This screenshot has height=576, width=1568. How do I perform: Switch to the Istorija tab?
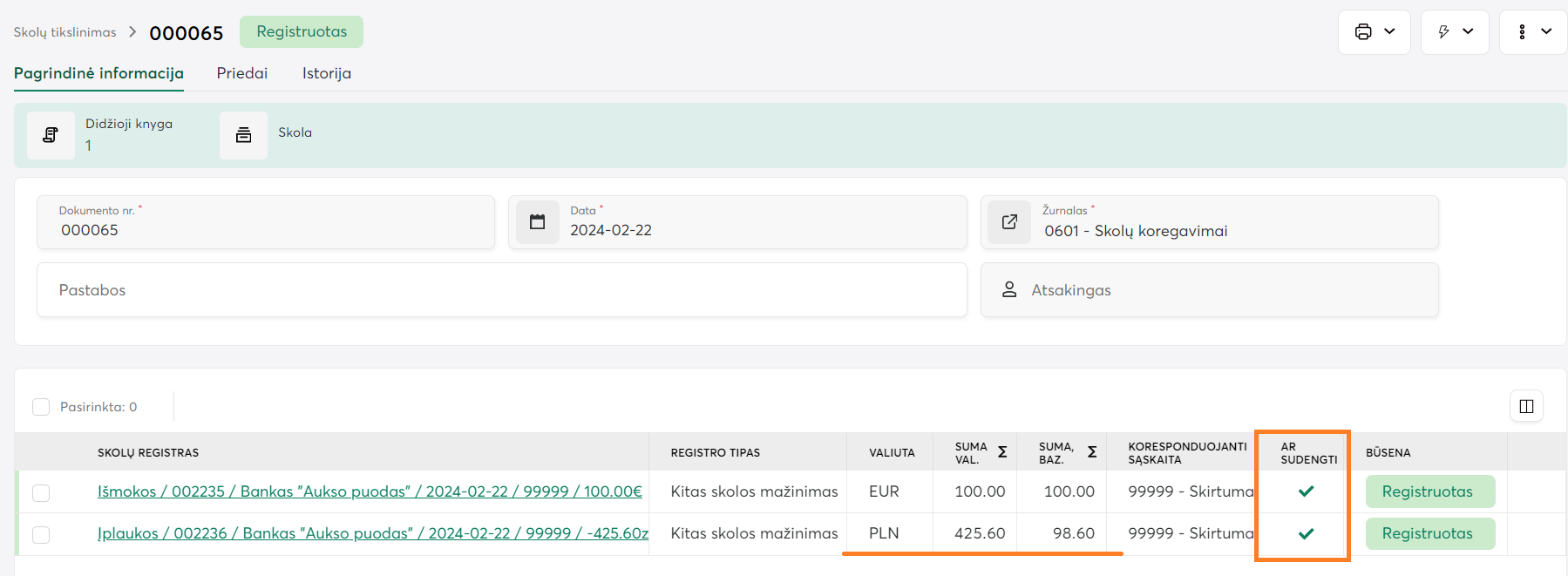click(327, 73)
